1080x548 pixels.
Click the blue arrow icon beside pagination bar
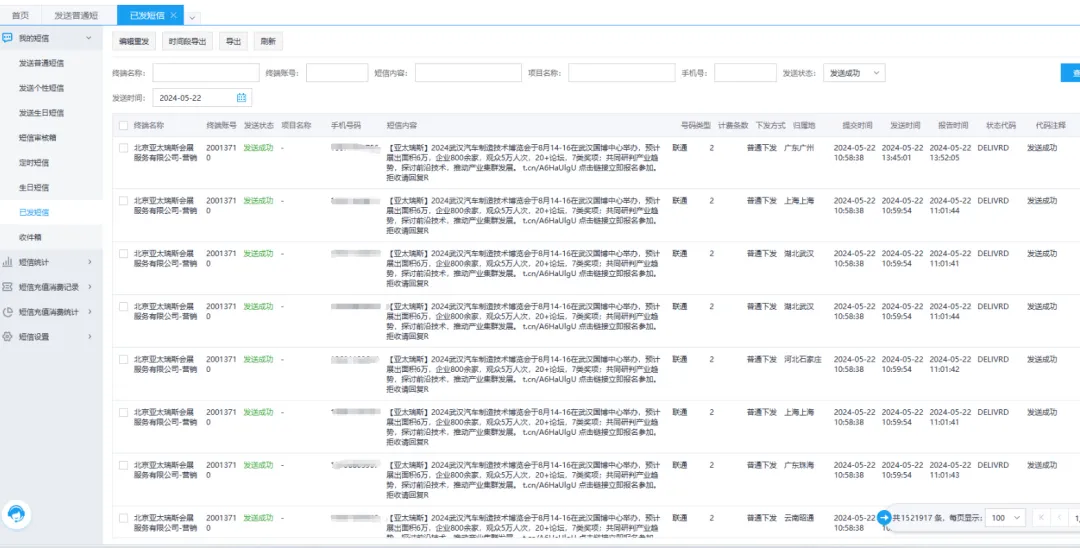click(884, 517)
